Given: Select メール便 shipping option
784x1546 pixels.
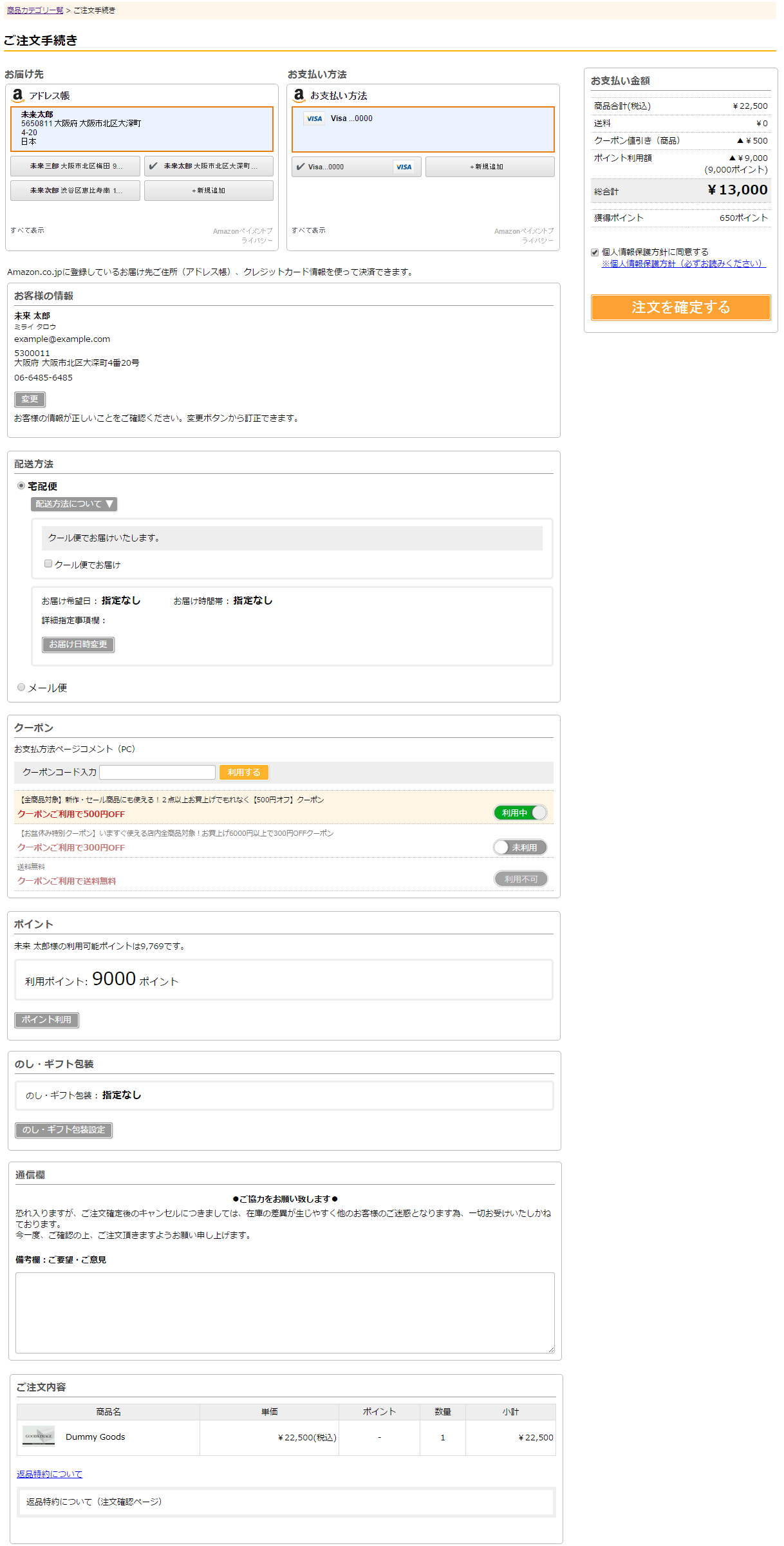Looking at the screenshot, I should click(21, 687).
